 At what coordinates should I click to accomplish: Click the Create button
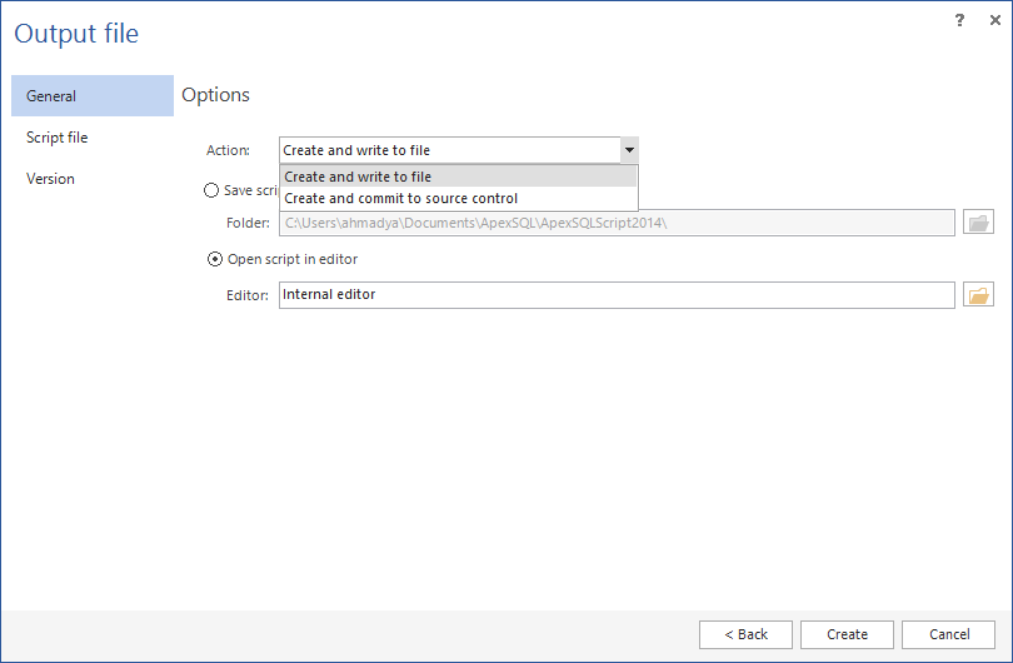point(847,634)
